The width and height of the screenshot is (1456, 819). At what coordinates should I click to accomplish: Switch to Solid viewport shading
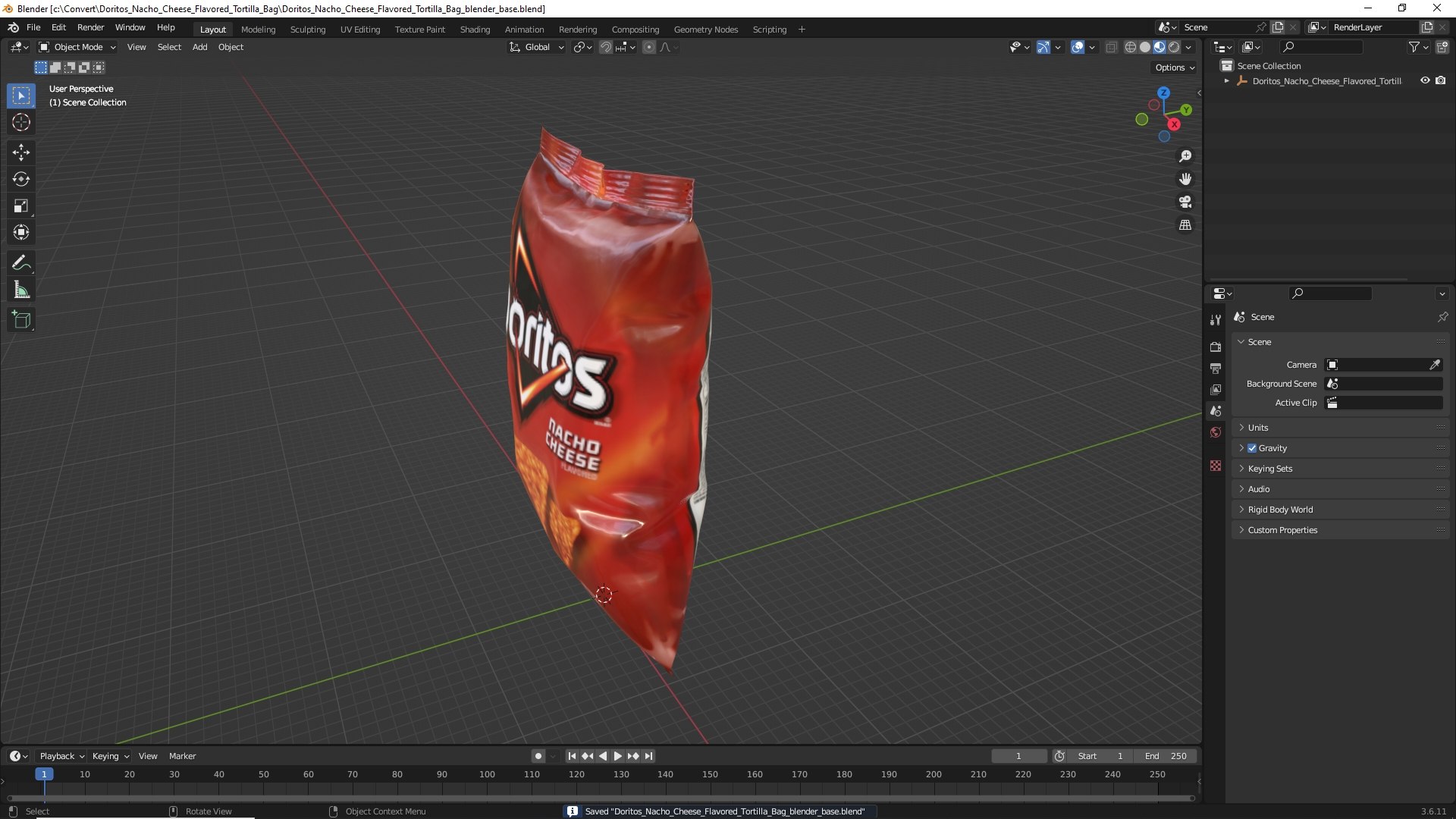[1145, 47]
